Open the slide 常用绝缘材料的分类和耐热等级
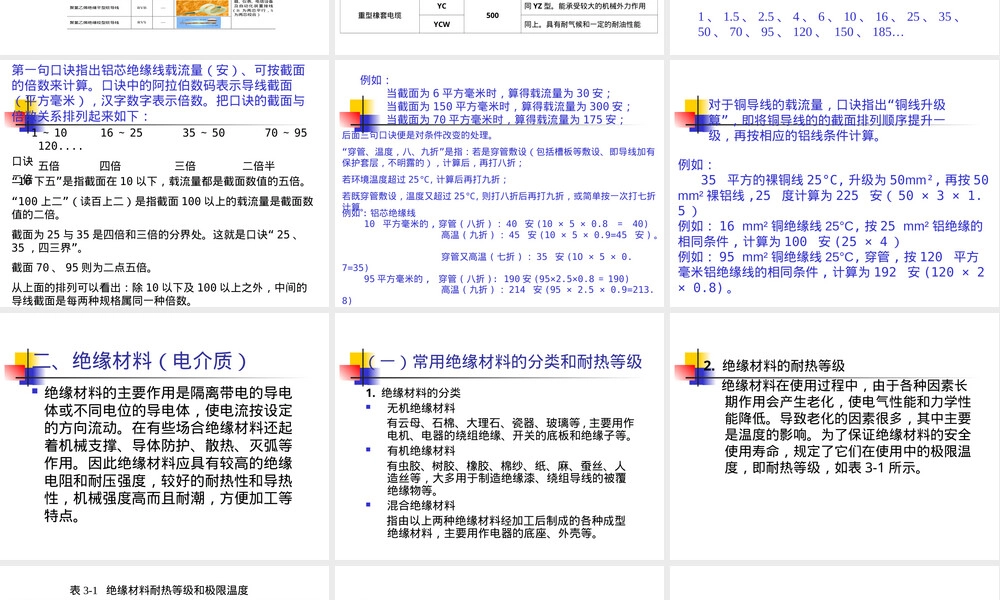The height and width of the screenshot is (600, 1000). pyautogui.click(x=499, y=436)
